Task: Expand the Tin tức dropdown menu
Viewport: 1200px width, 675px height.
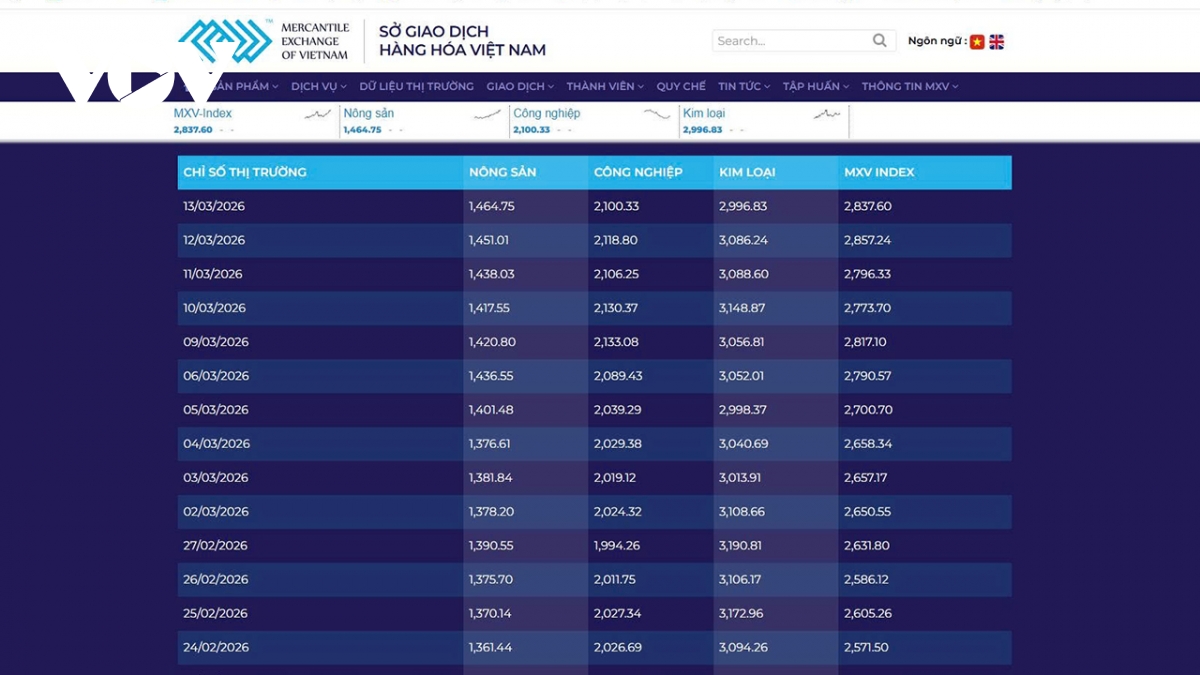Action: click(x=743, y=87)
